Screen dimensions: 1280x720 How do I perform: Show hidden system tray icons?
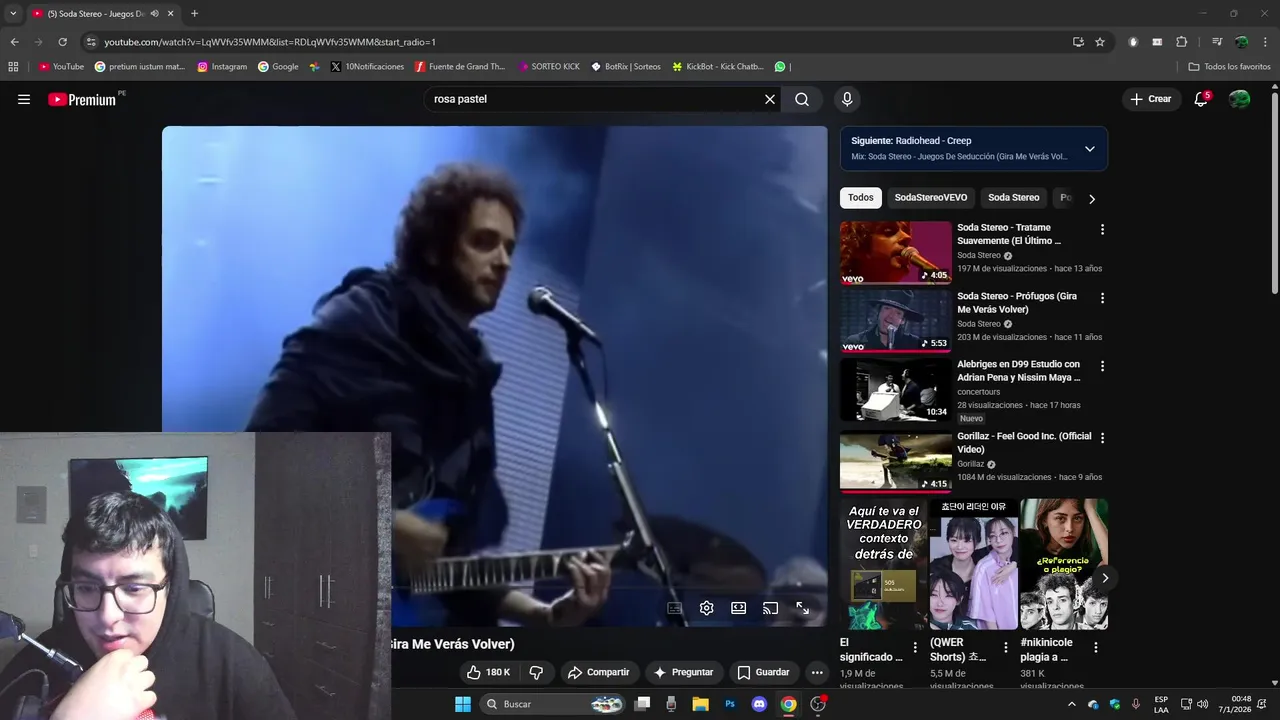1072,704
